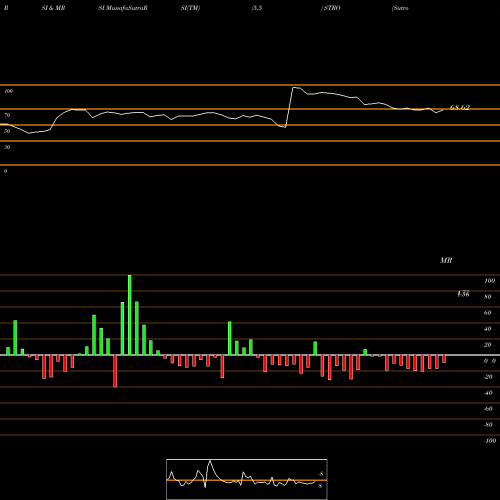Image resolution: width=500 pixels, height=500 pixels.
Task: Click the 'SI MunafaSutraR' header label
Action: 123,8
